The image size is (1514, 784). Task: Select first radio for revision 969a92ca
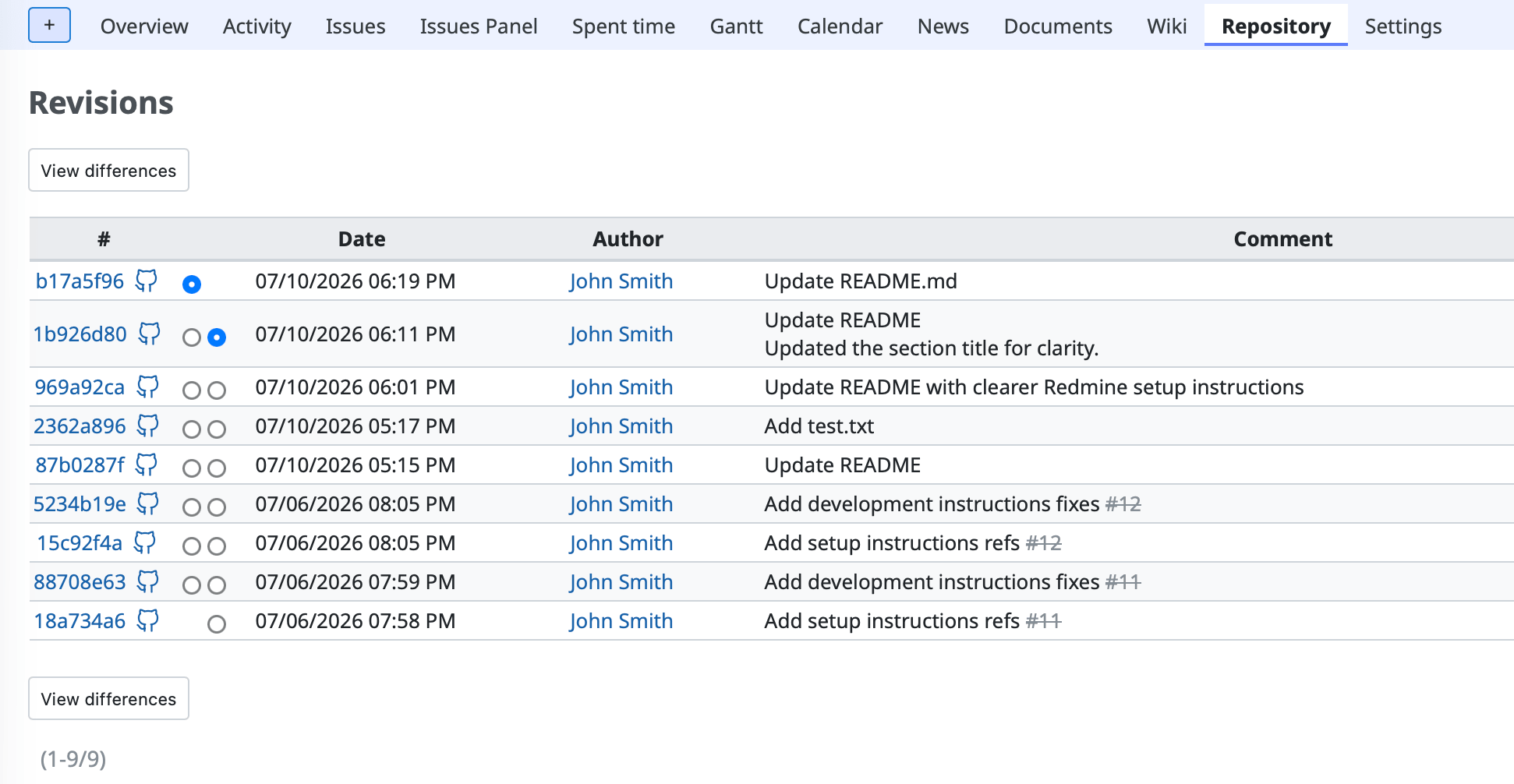click(x=192, y=390)
